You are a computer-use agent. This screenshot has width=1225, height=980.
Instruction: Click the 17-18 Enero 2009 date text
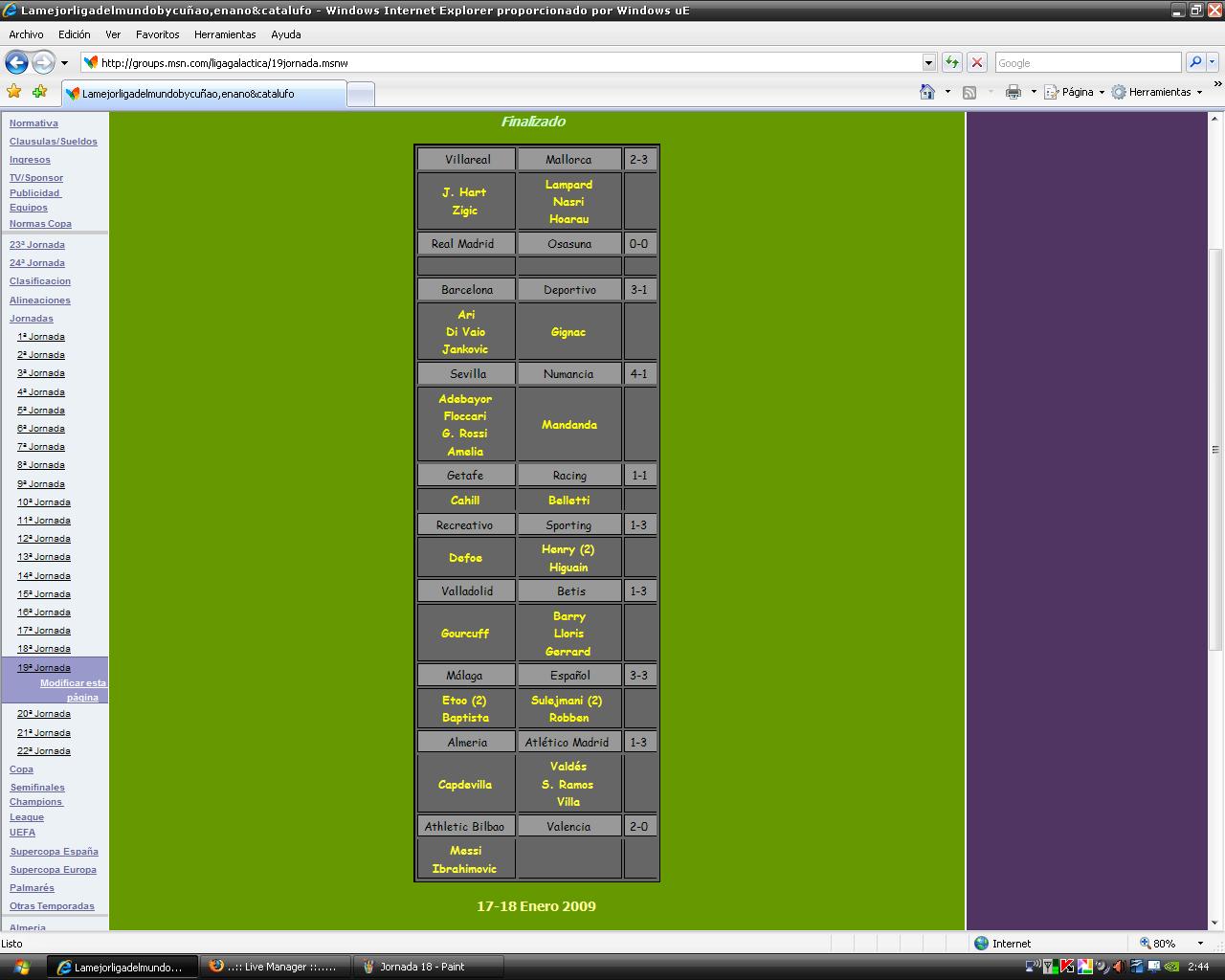click(536, 906)
